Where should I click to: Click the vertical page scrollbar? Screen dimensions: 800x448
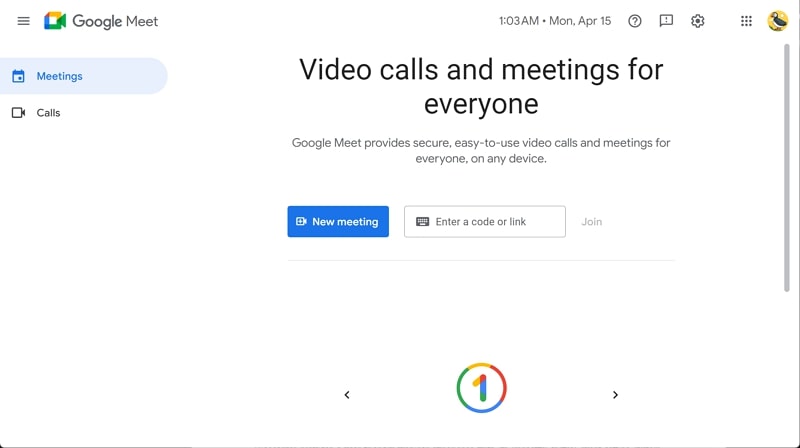(x=787, y=168)
